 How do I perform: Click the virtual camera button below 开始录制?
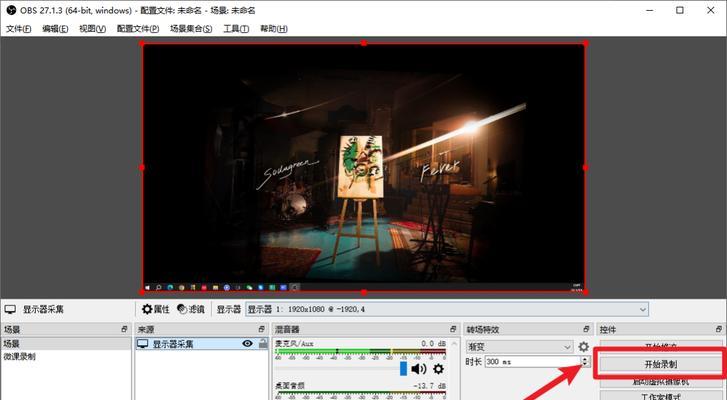point(660,381)
